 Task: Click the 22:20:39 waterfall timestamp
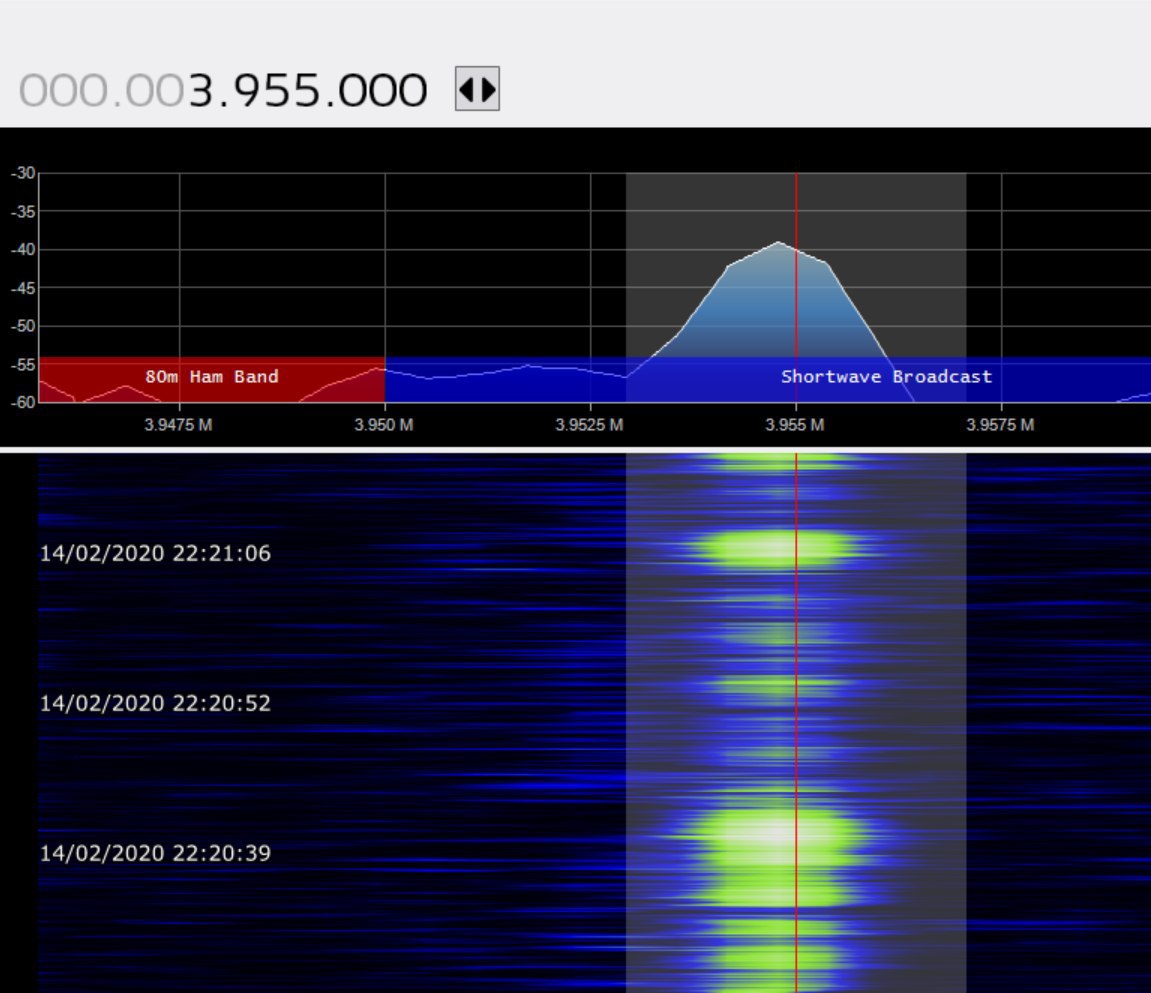(155, 853)
